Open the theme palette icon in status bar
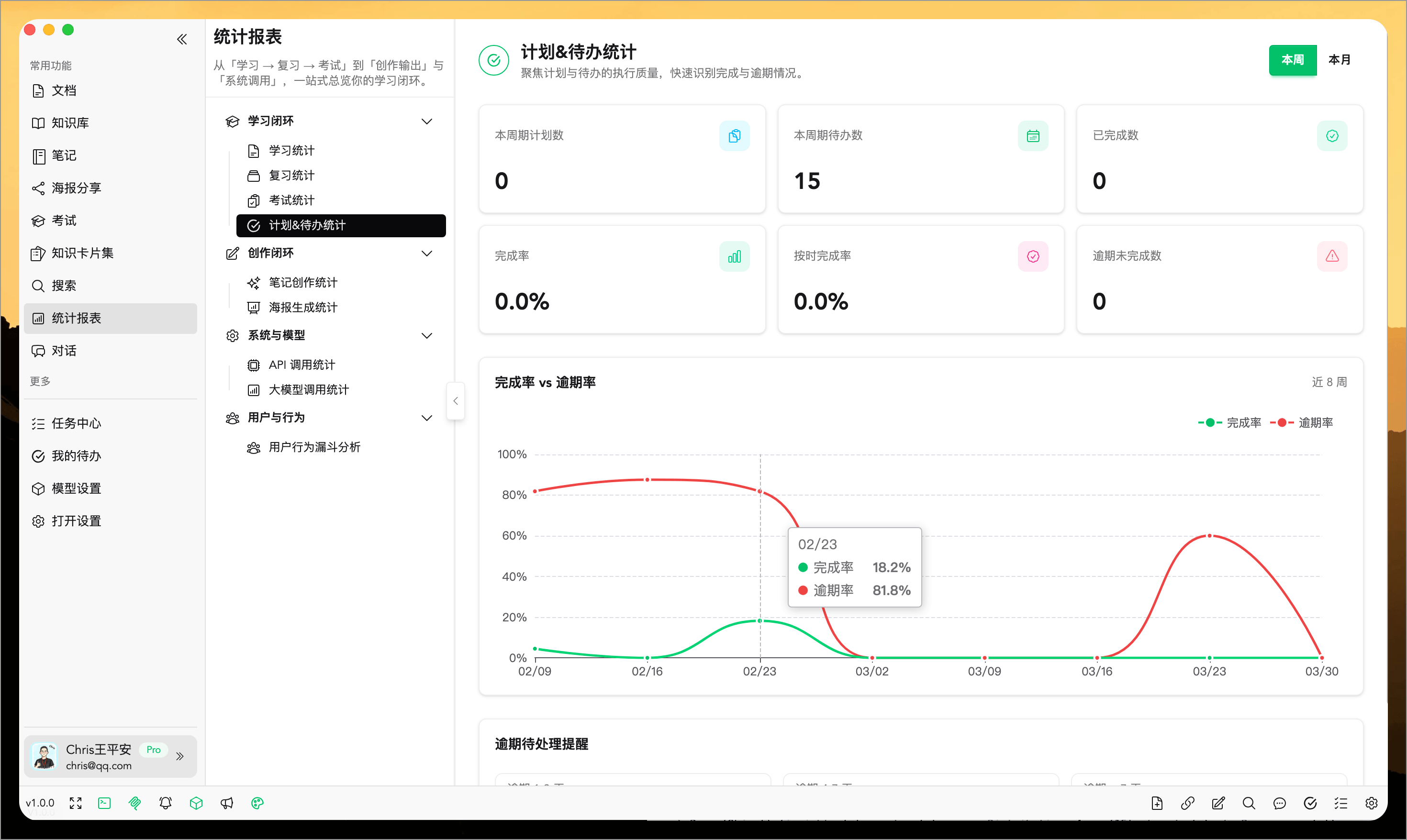1407x840 pixels. [x=257, y=803]
